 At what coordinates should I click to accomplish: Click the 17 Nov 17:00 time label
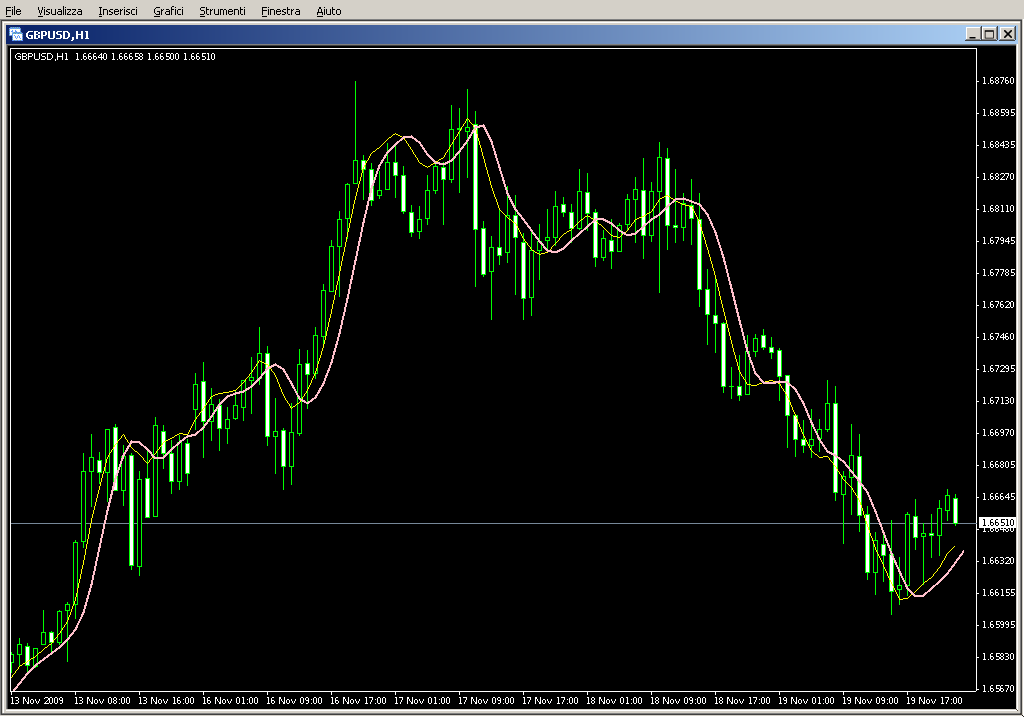(550, 701)
